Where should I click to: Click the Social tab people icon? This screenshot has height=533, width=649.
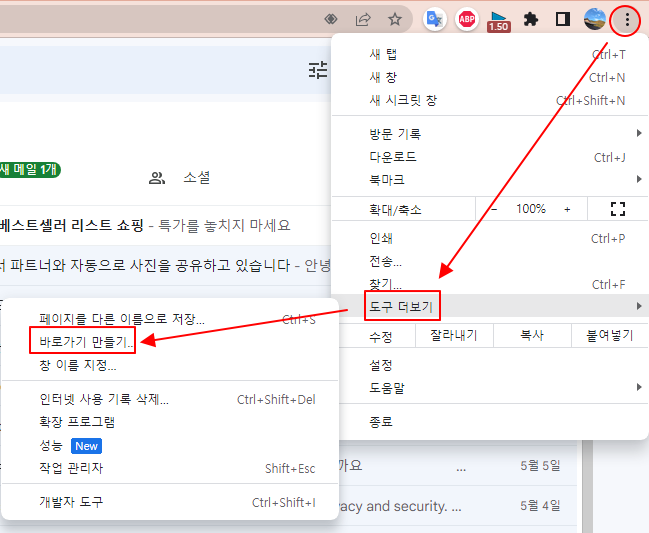point(157,178)
